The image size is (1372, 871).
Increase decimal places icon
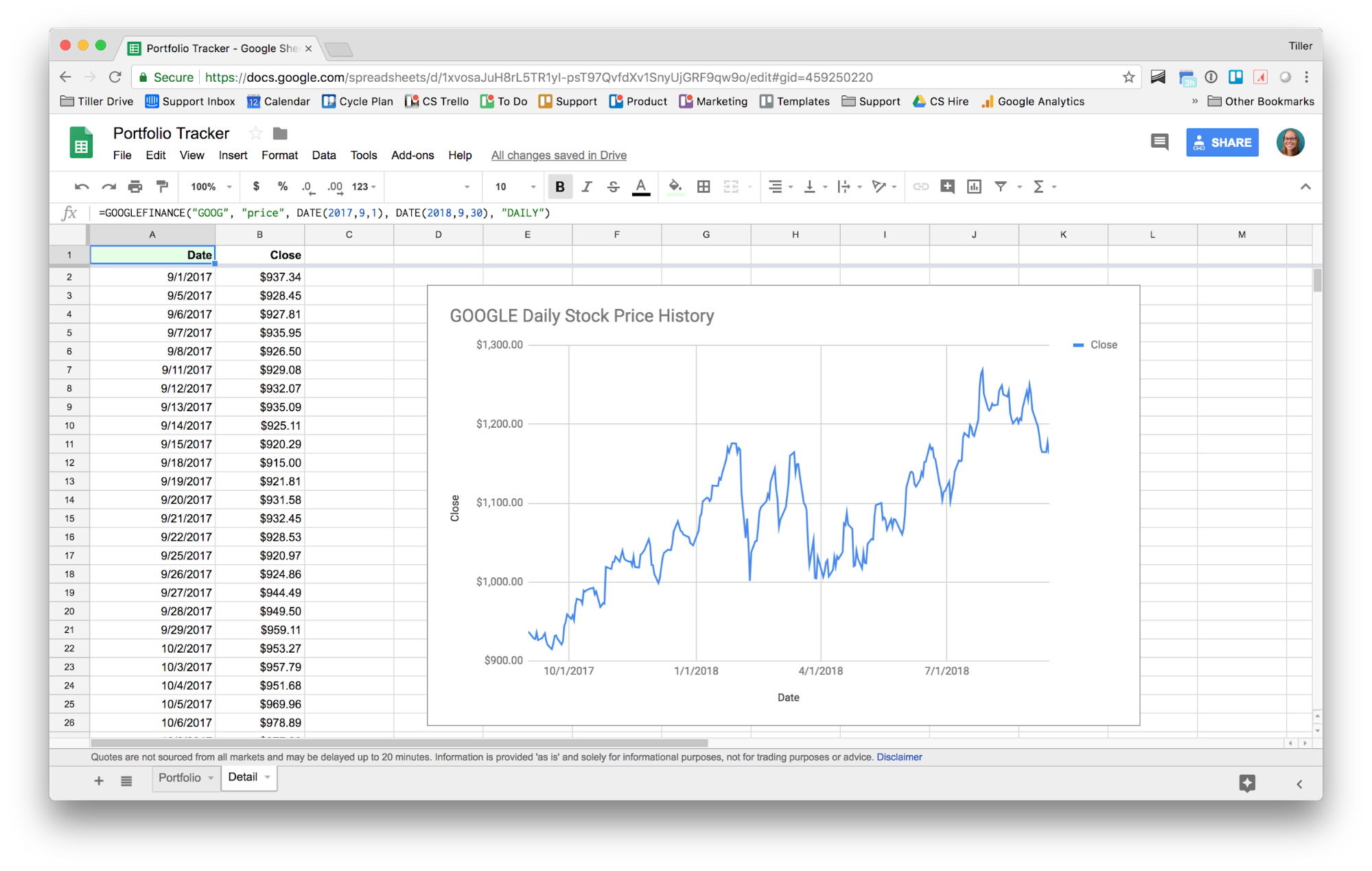335,187
